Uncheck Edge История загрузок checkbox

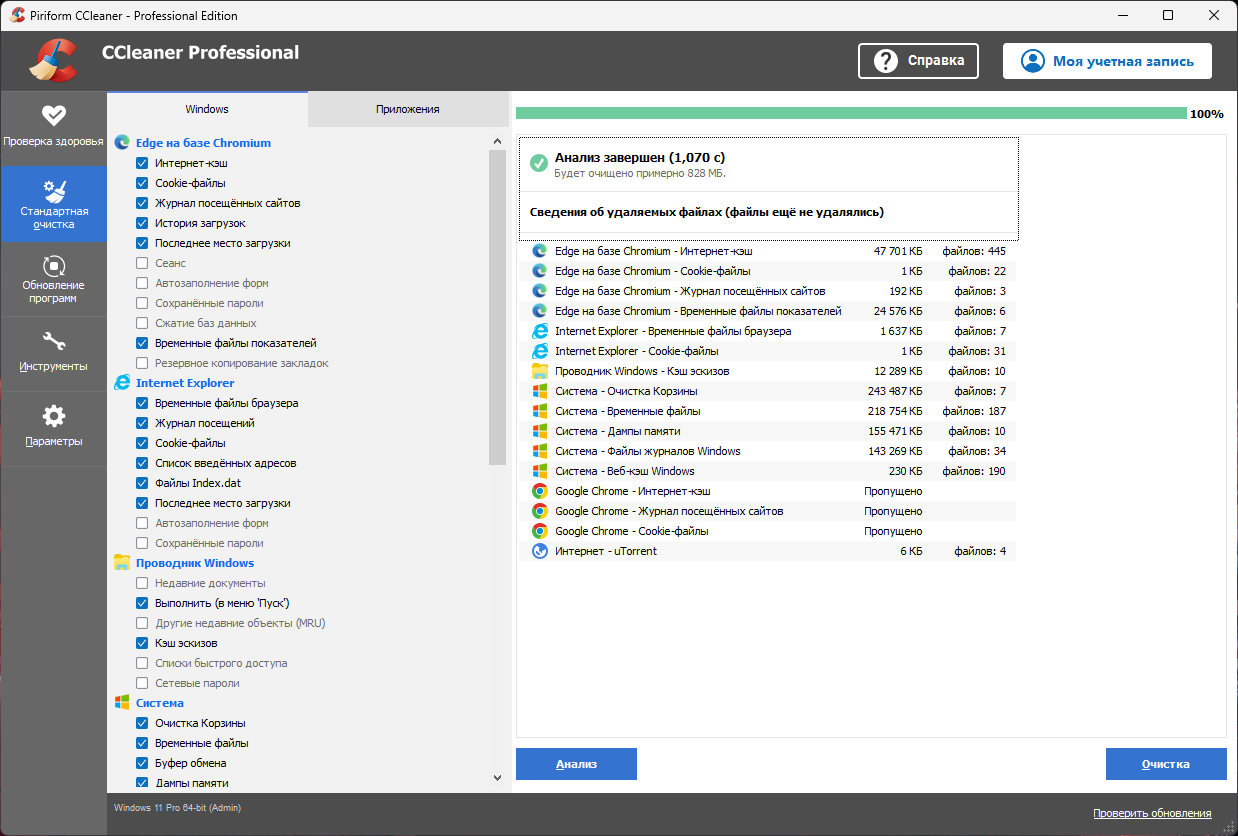pos(142,223)
